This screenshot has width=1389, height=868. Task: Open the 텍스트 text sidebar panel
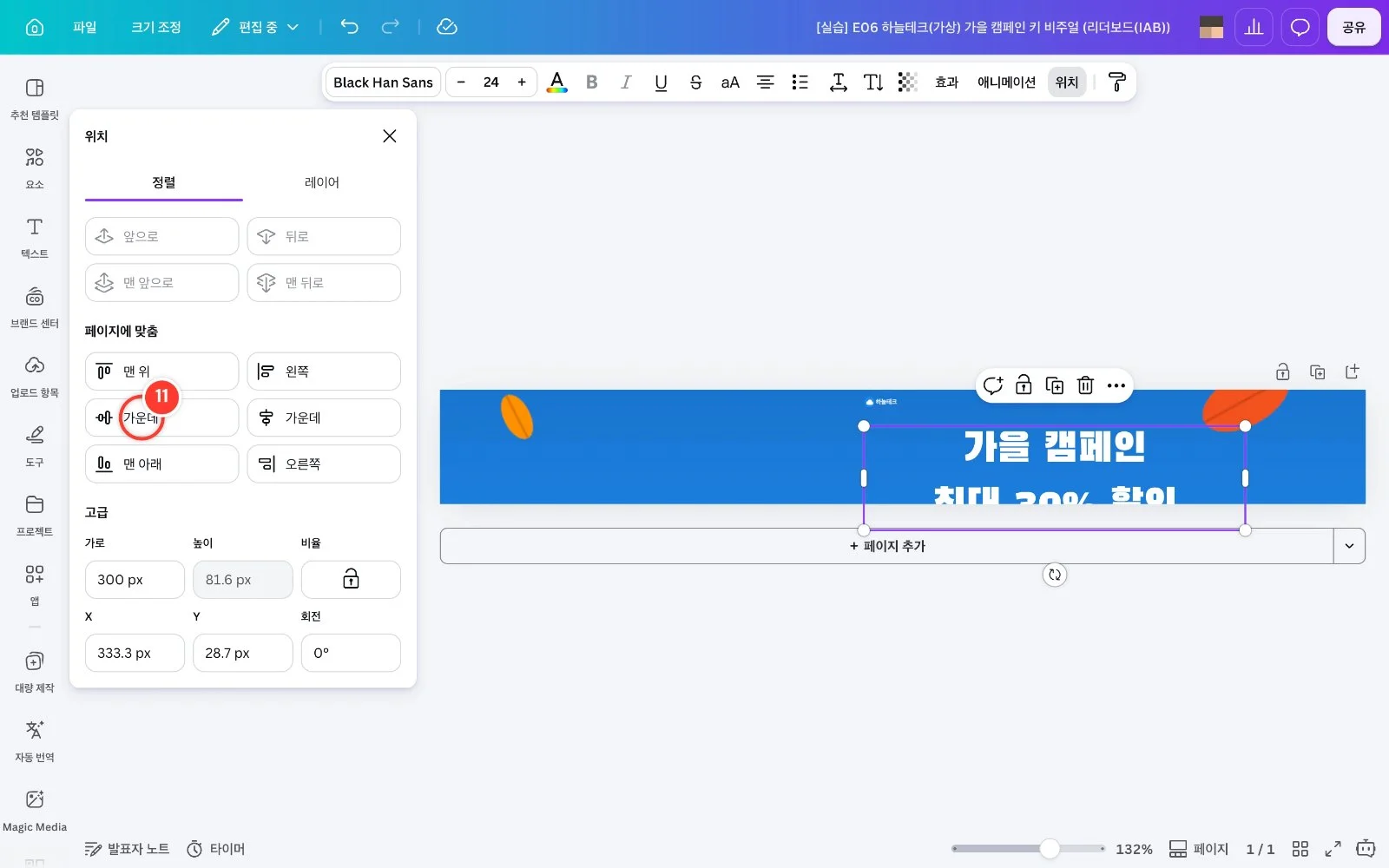(x=35, y=237)
